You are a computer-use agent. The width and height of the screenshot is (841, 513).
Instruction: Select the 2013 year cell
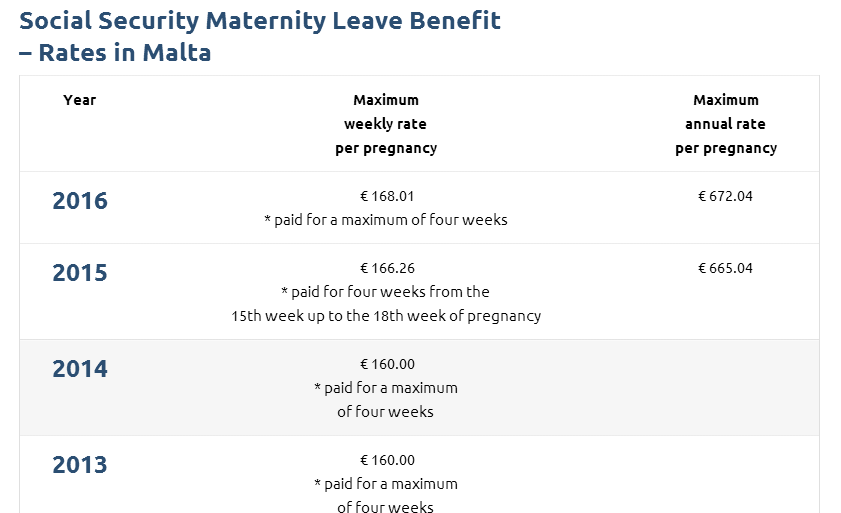[80, 465]
